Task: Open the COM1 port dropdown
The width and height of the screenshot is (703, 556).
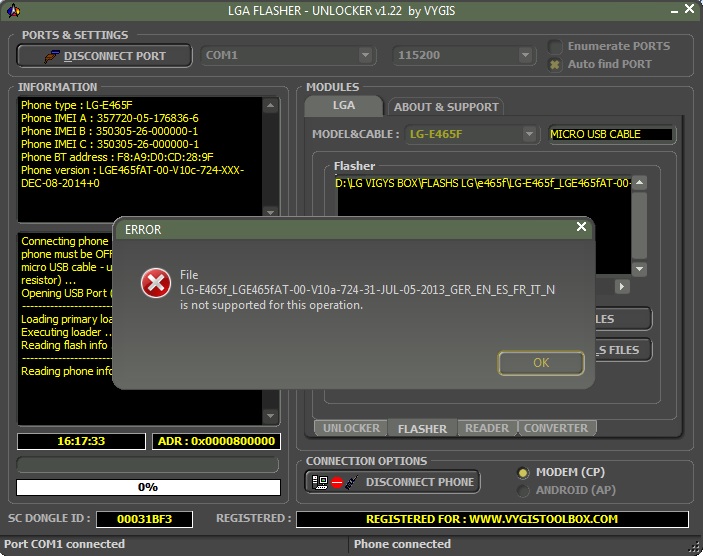Action: (x=365, y=55)
